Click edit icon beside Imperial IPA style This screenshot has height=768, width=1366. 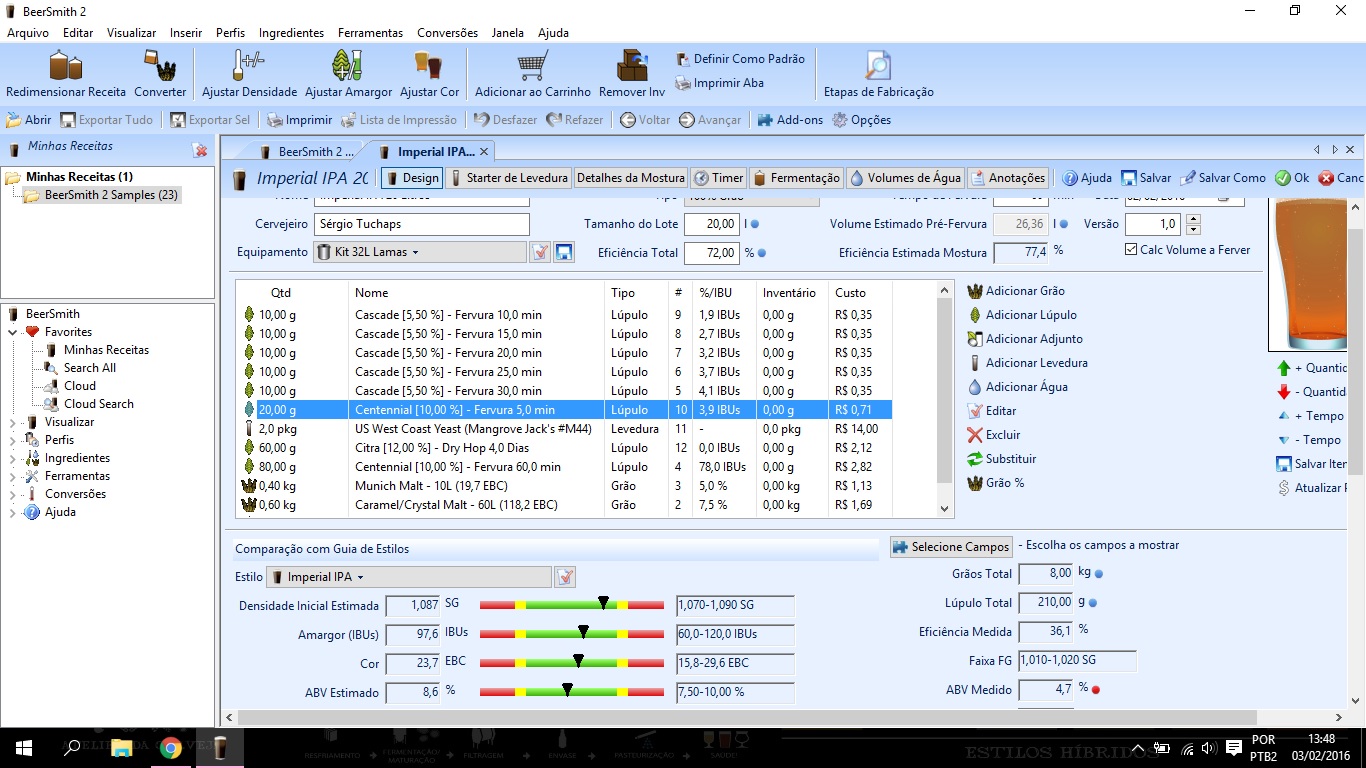(x=565, y=577)
